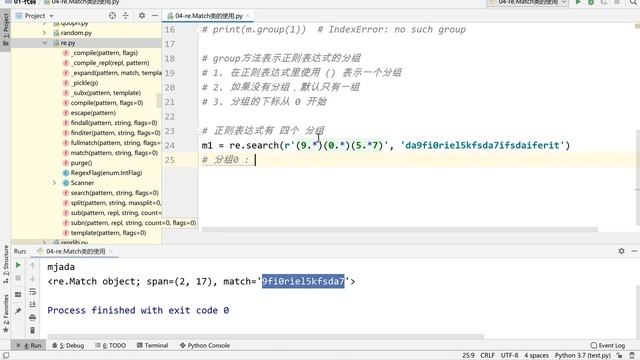Image resolution: width=640 pixels, height=360 pixels.
Task: Click the pin tab icon in Run panel
Action: click(18, 311)
